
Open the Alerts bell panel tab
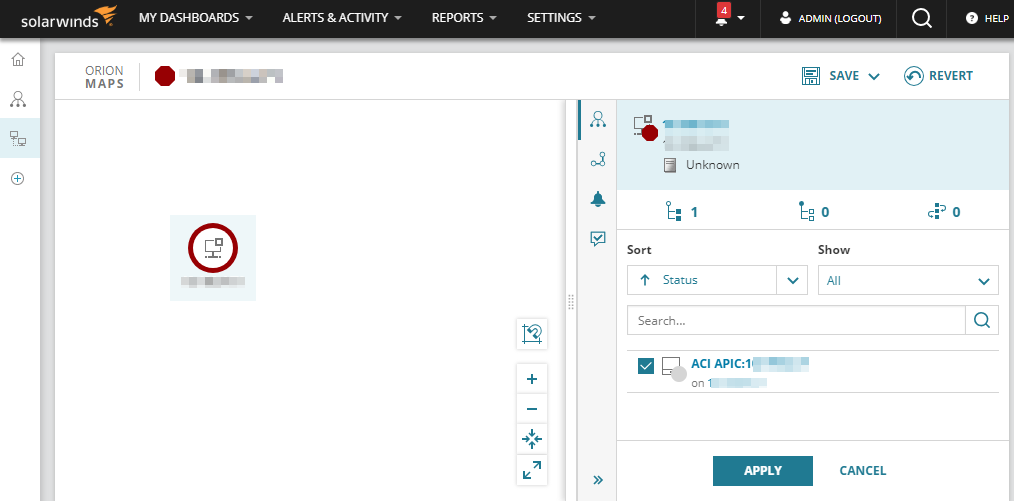coord(598,199)
